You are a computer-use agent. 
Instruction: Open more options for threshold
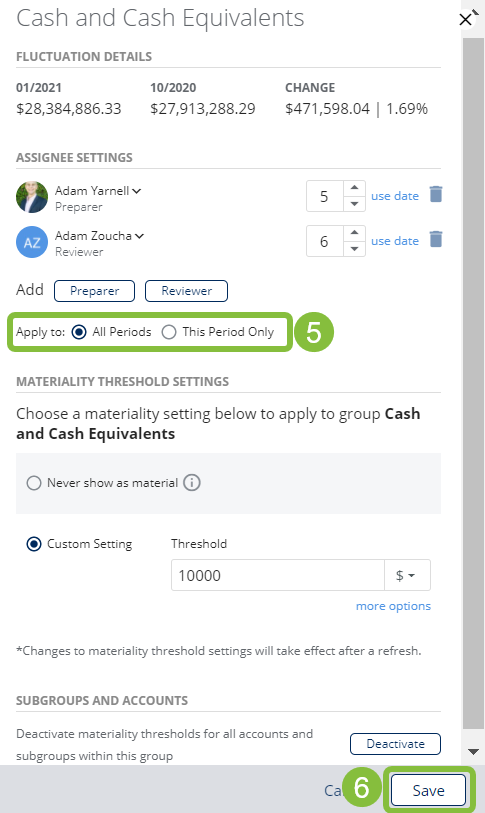(393, 606)
